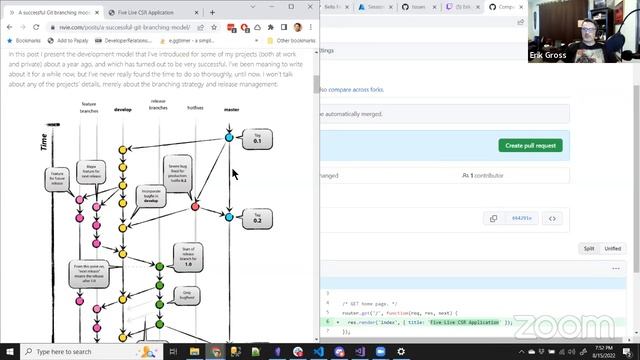The image size is (640, 360).
Task: Open compare across forks link
Action: 356,89
